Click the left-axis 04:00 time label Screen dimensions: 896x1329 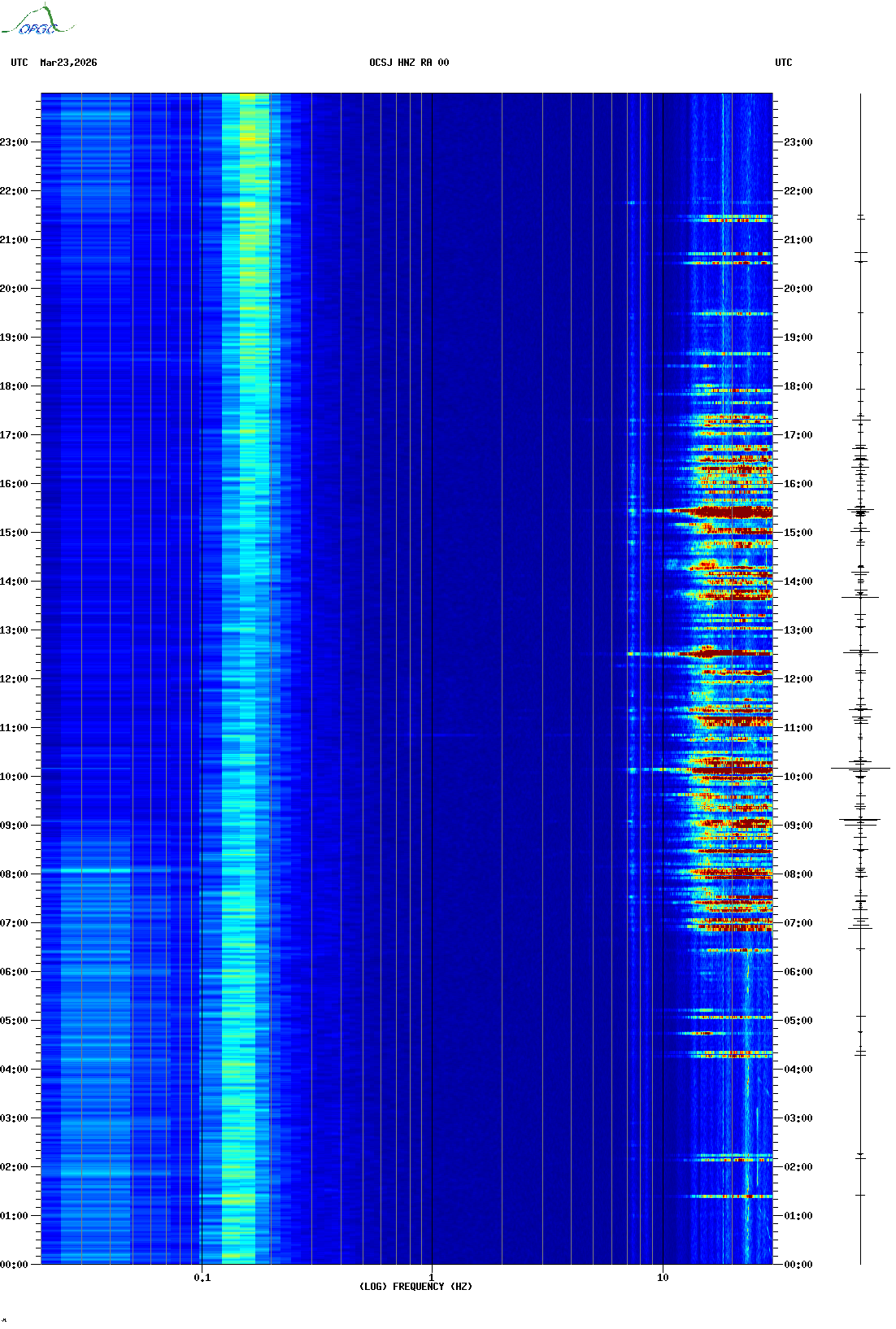coord(14,1070)
